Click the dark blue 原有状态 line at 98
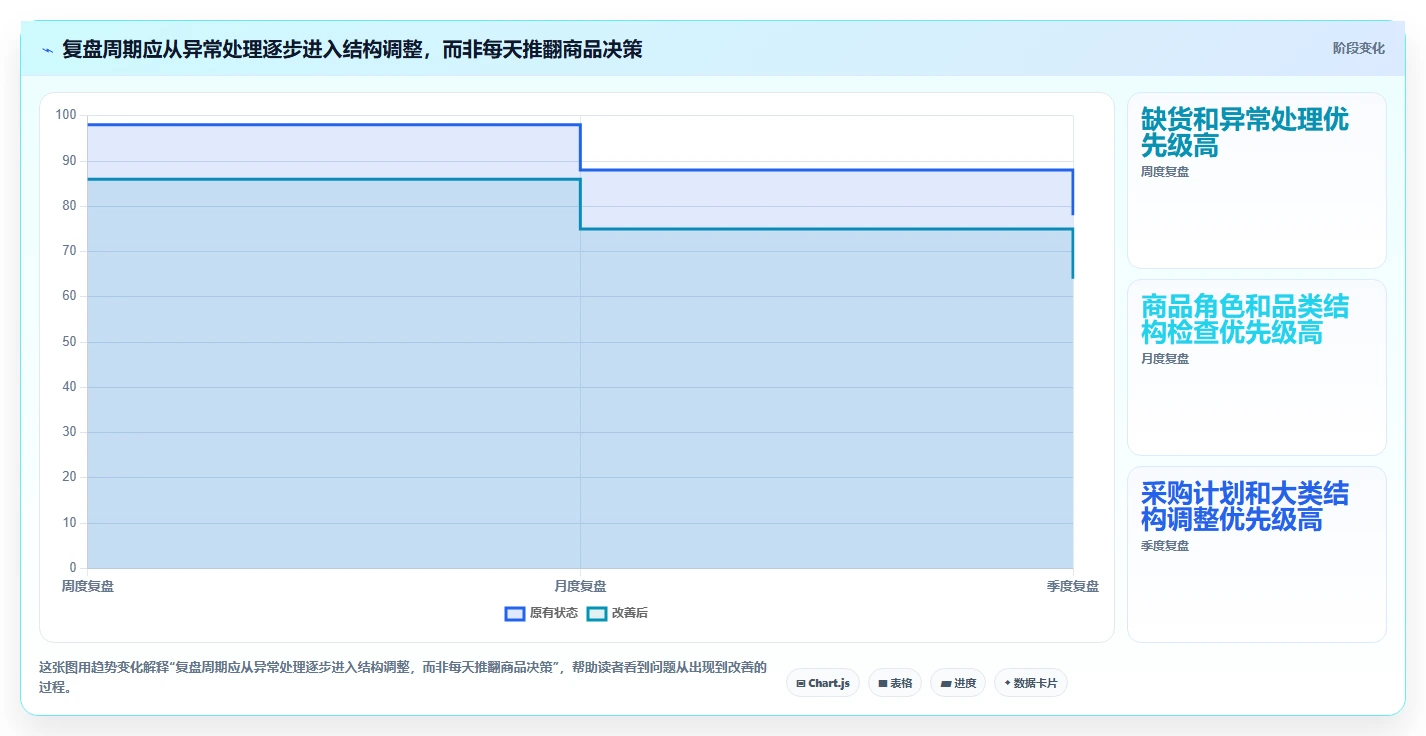This screenshot has height=736, width=1426. (334, 125)
